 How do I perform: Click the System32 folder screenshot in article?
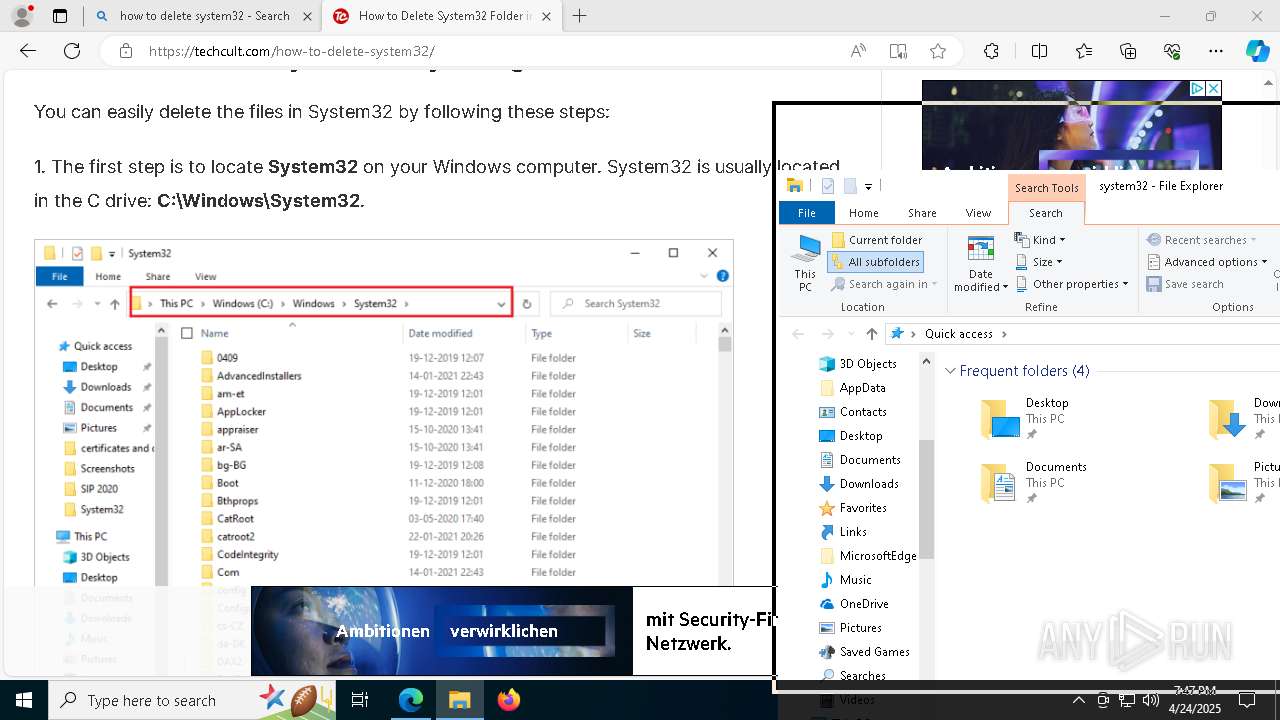click(384, 412)
